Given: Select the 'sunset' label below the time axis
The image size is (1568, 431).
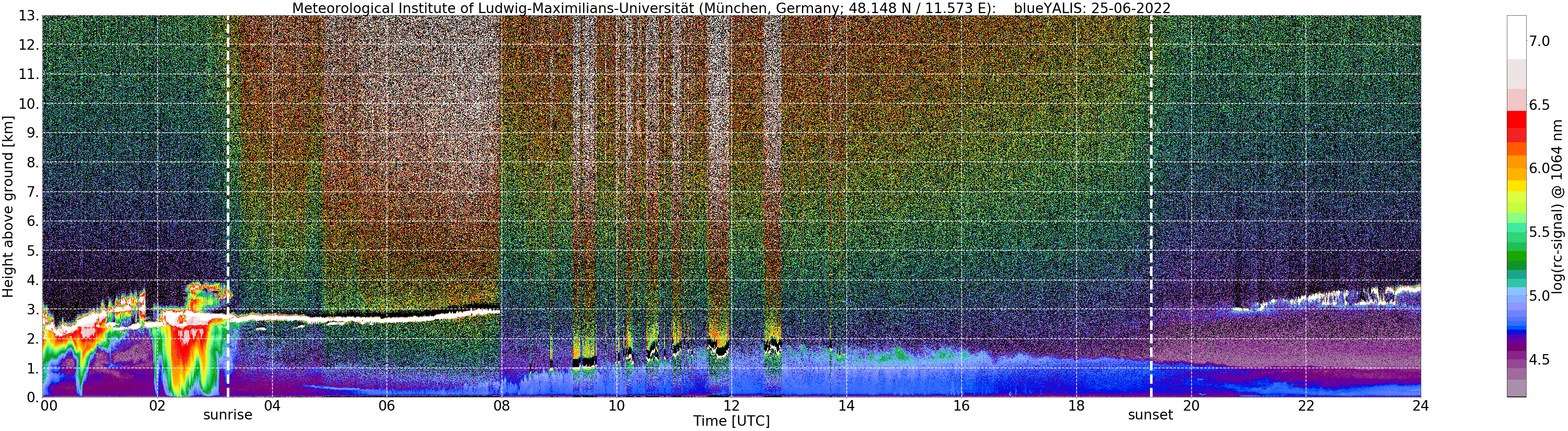Looking at the screenshot, I should [1151, 415].
